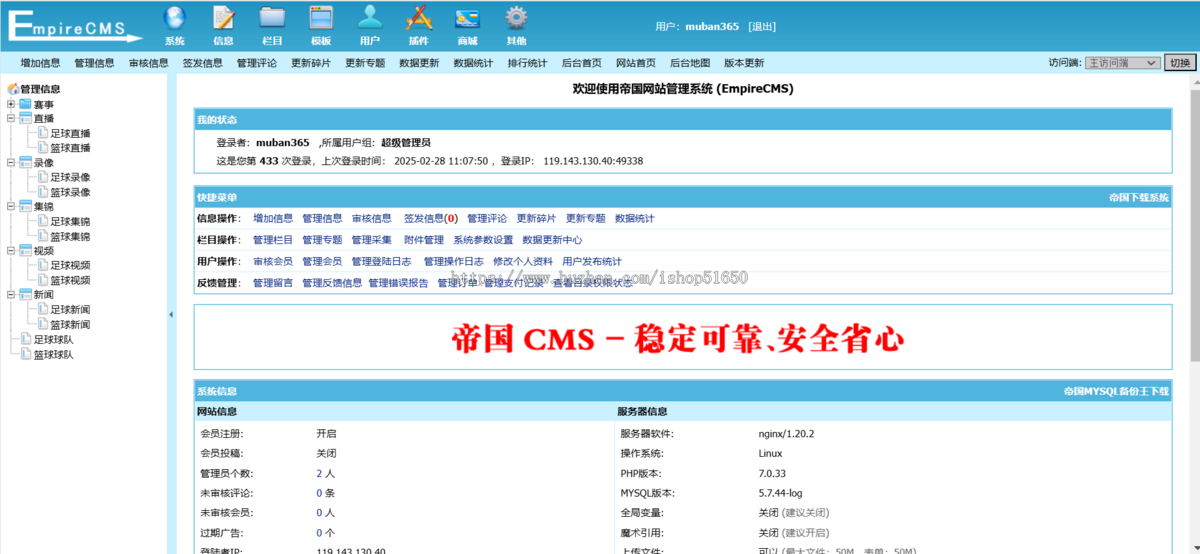Click the 篮球新闻 page icon
Screen dimensions: 1200x554
coord(43,325)
